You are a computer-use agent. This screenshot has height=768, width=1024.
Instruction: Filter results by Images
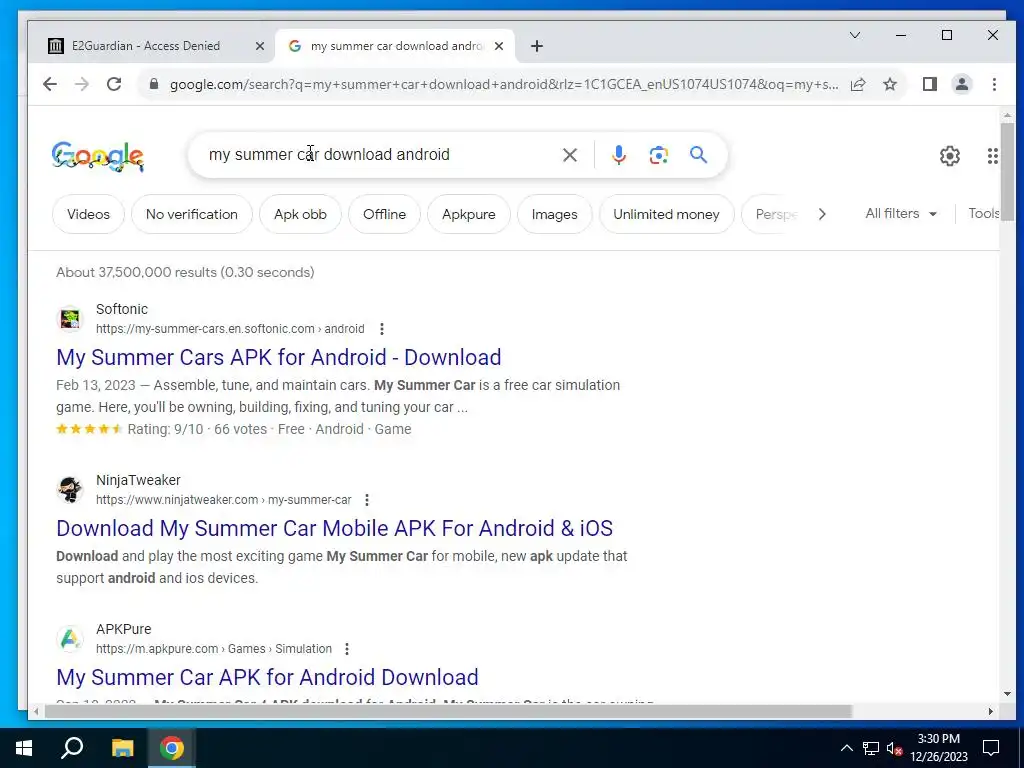tap(554, 214)
